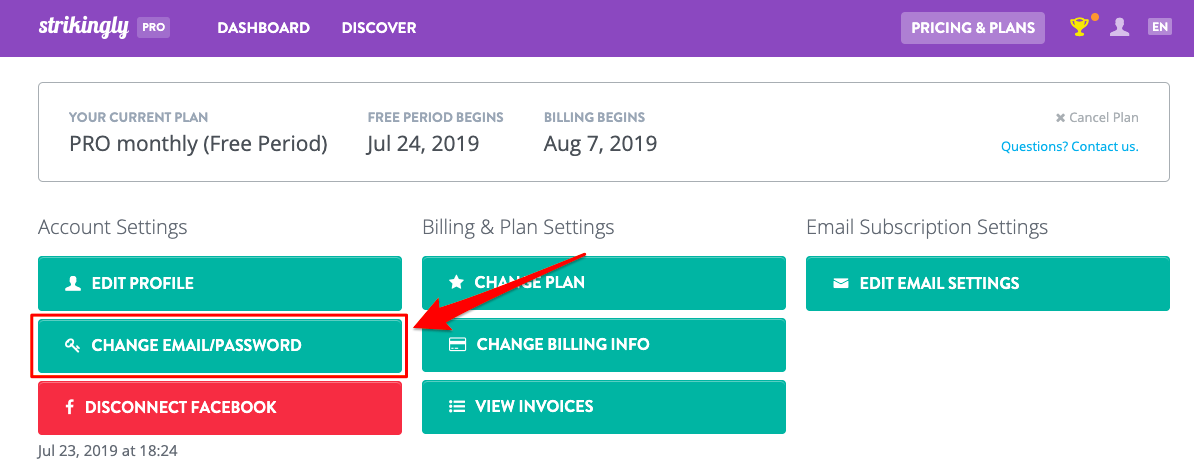Click the strikingly logo

84,27
